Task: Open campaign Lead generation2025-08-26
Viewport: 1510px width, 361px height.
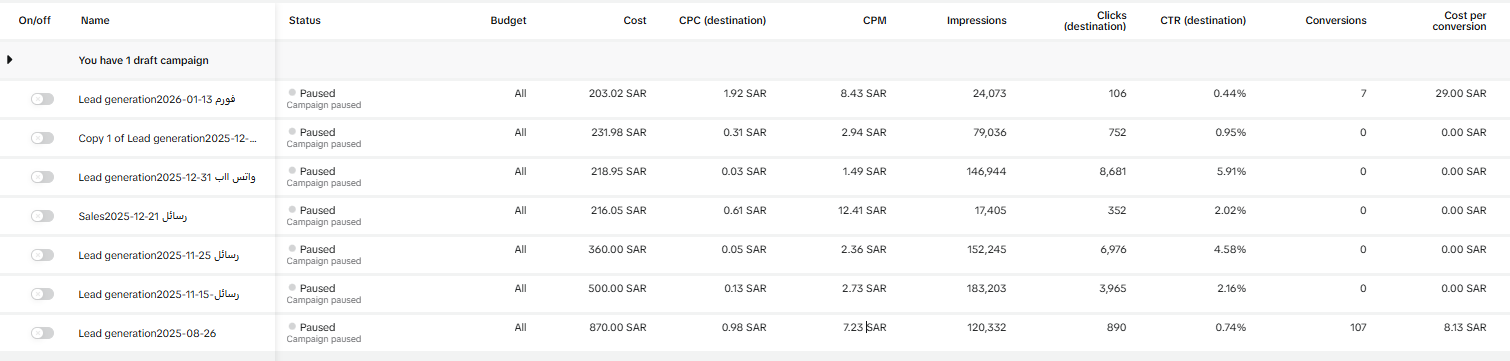Action: tap(147, 333)
